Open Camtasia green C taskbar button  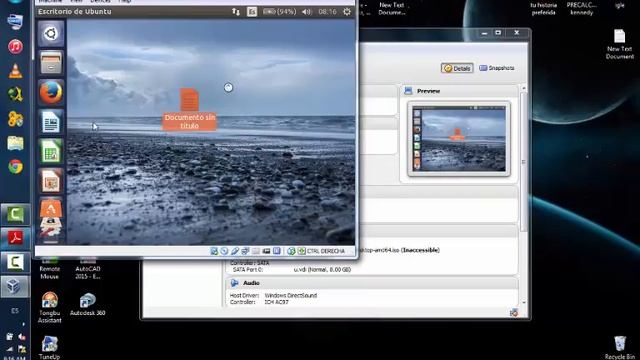pyautogui.click(x=15, y=214)
